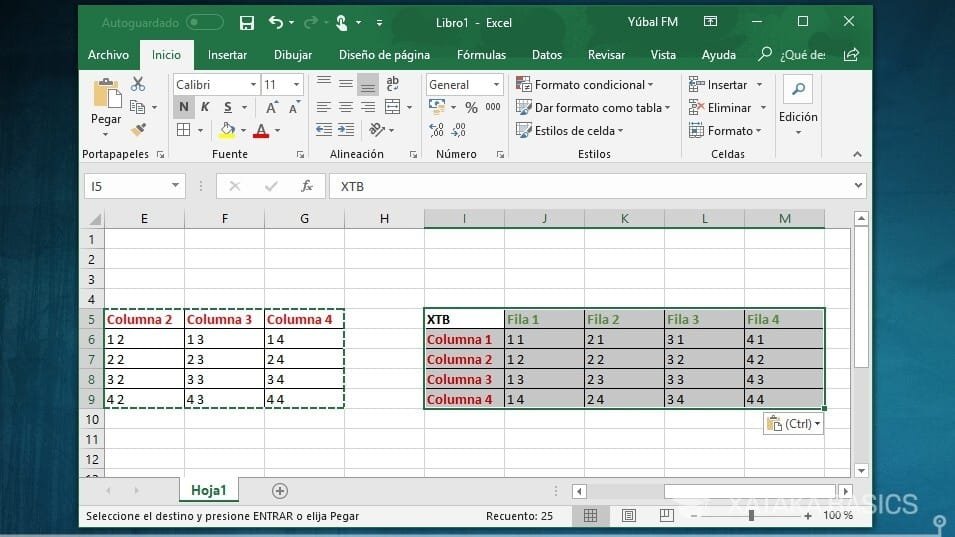
Task: Open the name box I5 dropdown arrow
Action: [175, 186]
